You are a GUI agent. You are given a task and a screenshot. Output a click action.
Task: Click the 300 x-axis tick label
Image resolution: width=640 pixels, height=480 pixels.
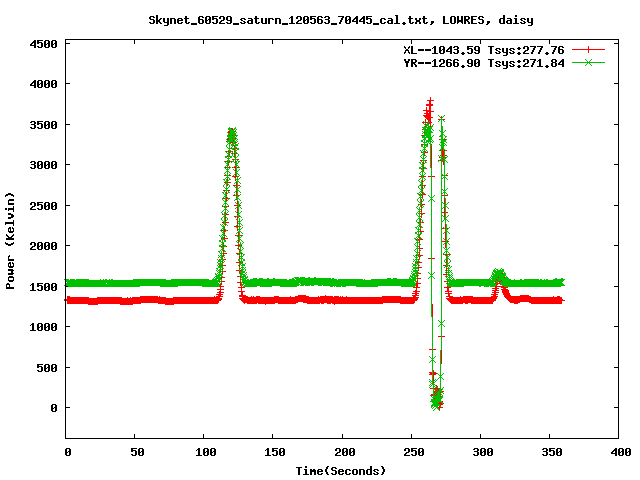click(482, 452)
